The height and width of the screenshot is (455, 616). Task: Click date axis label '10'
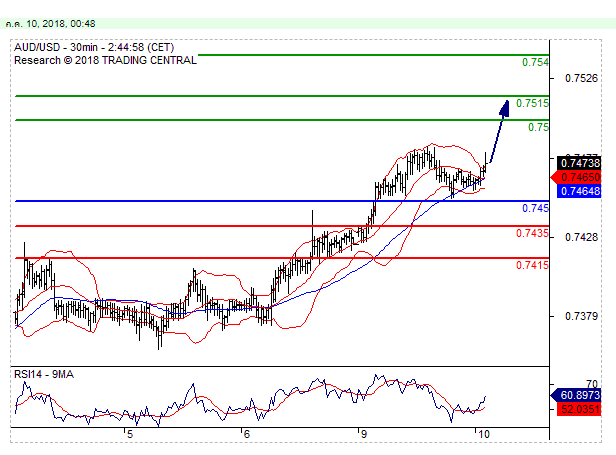pyautogui.click(x=484, y=434)
